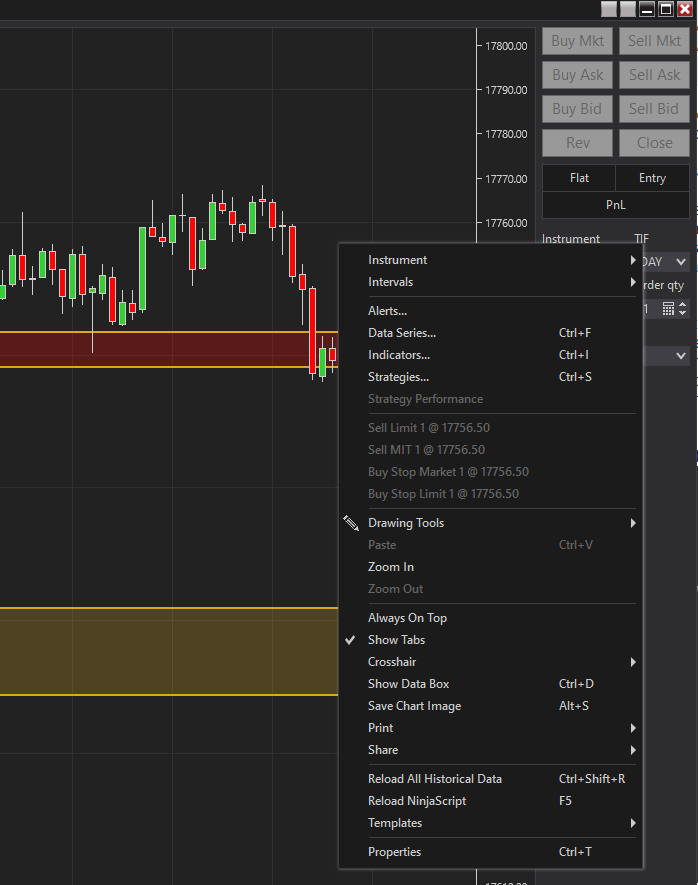Toggle the Show Tabs checkmark

tap(490, 640)
